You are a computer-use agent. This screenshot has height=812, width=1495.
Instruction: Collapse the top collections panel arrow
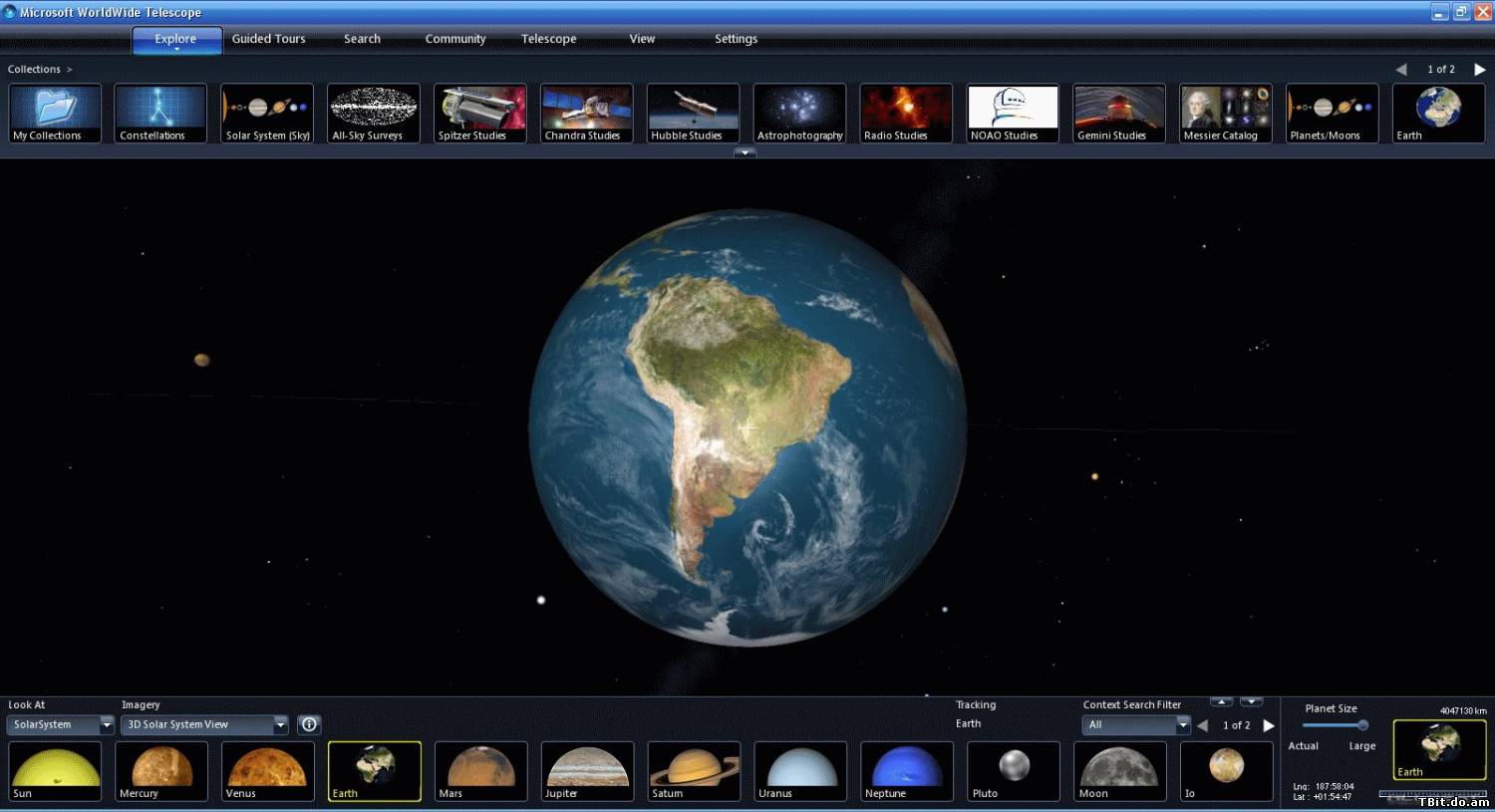coord(745,152)
